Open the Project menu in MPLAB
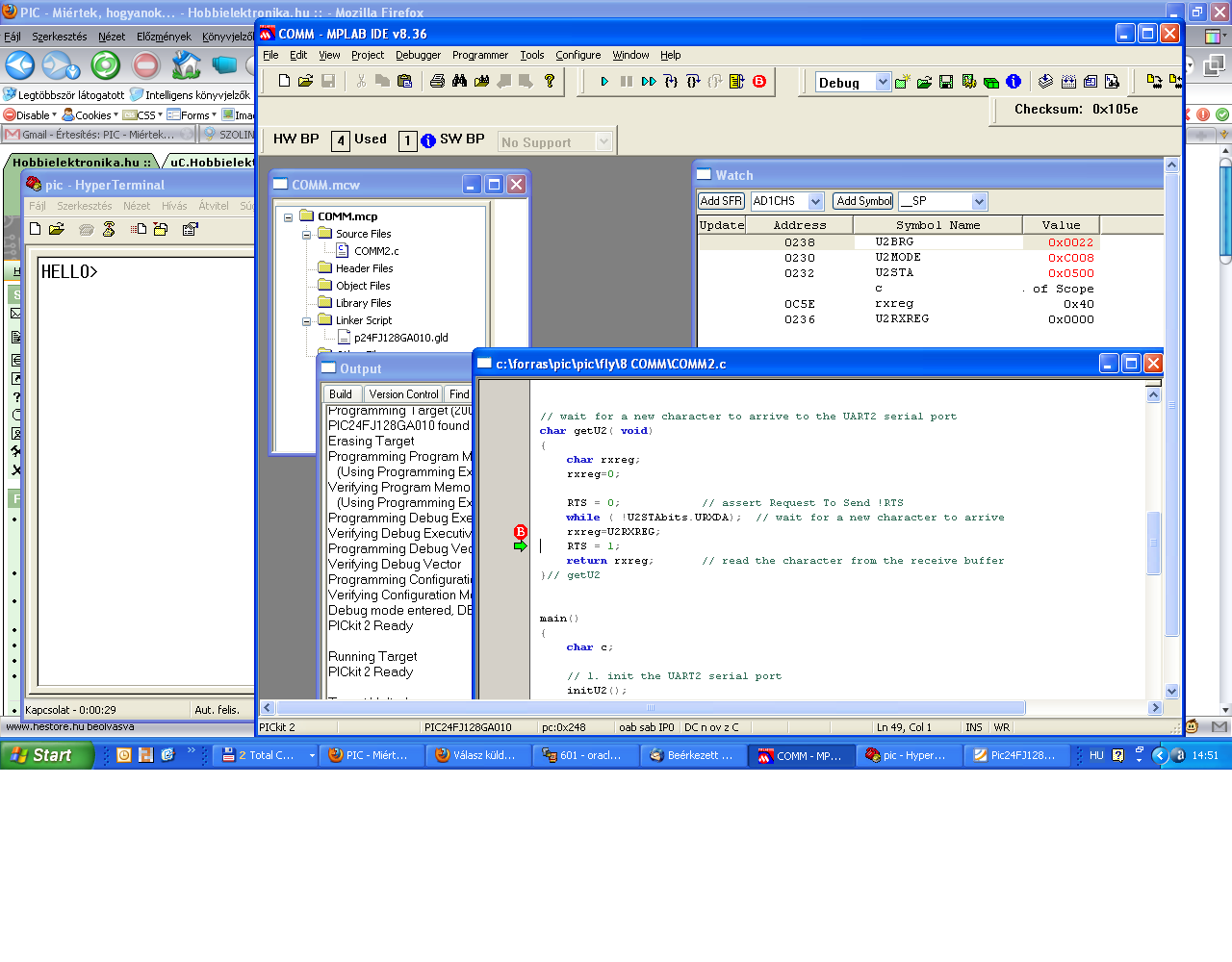Image resolution: width=1232 pixels, height=962 pixels. pyautogui.click(x=368, y=55)
